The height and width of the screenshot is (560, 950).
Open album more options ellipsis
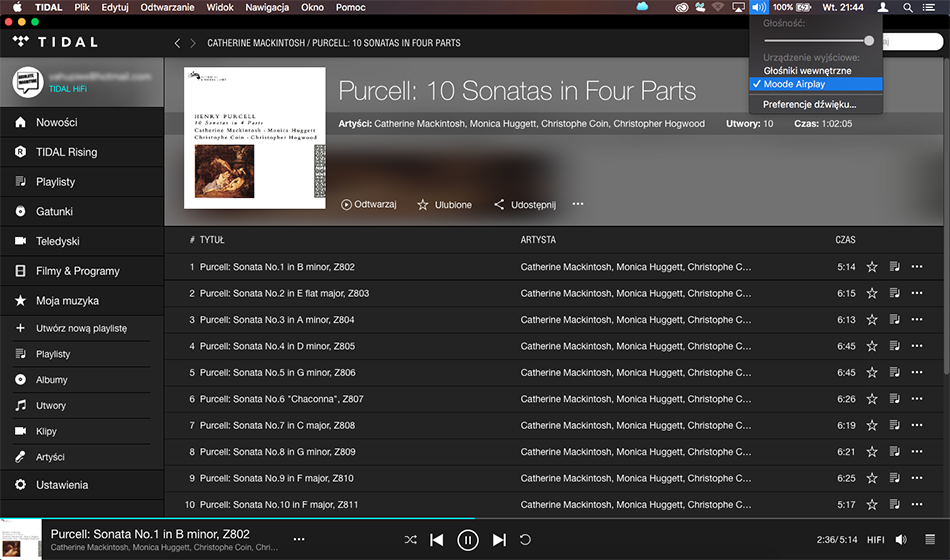pos(578,204)
